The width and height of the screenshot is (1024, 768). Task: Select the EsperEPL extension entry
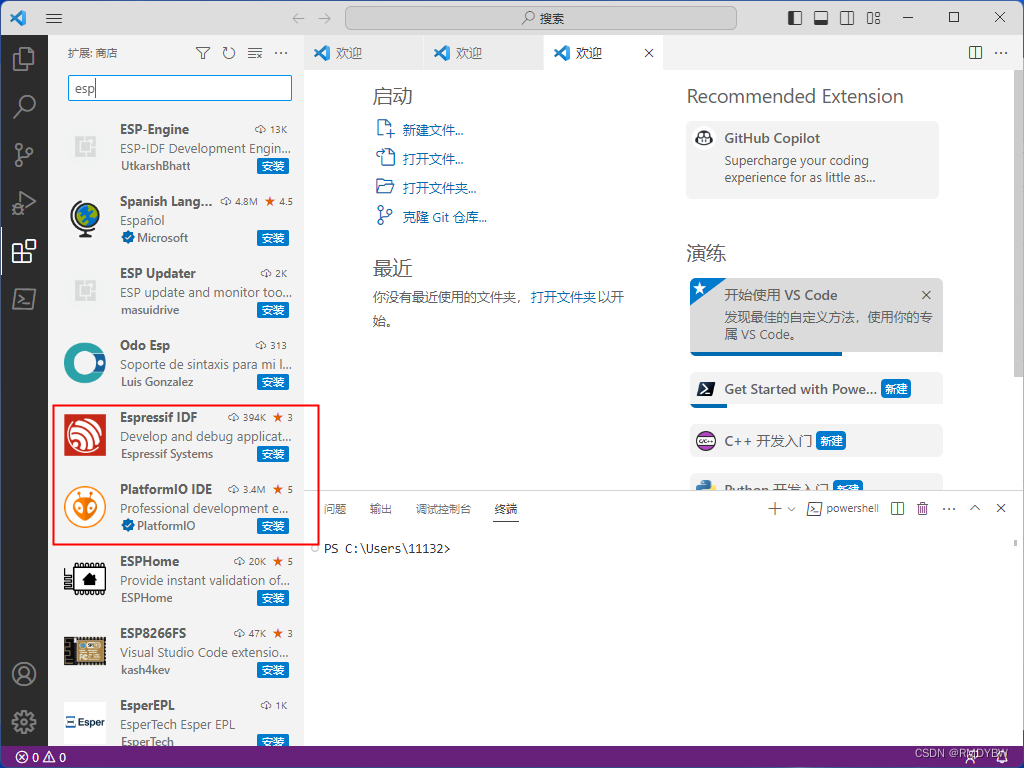[176, 722]
